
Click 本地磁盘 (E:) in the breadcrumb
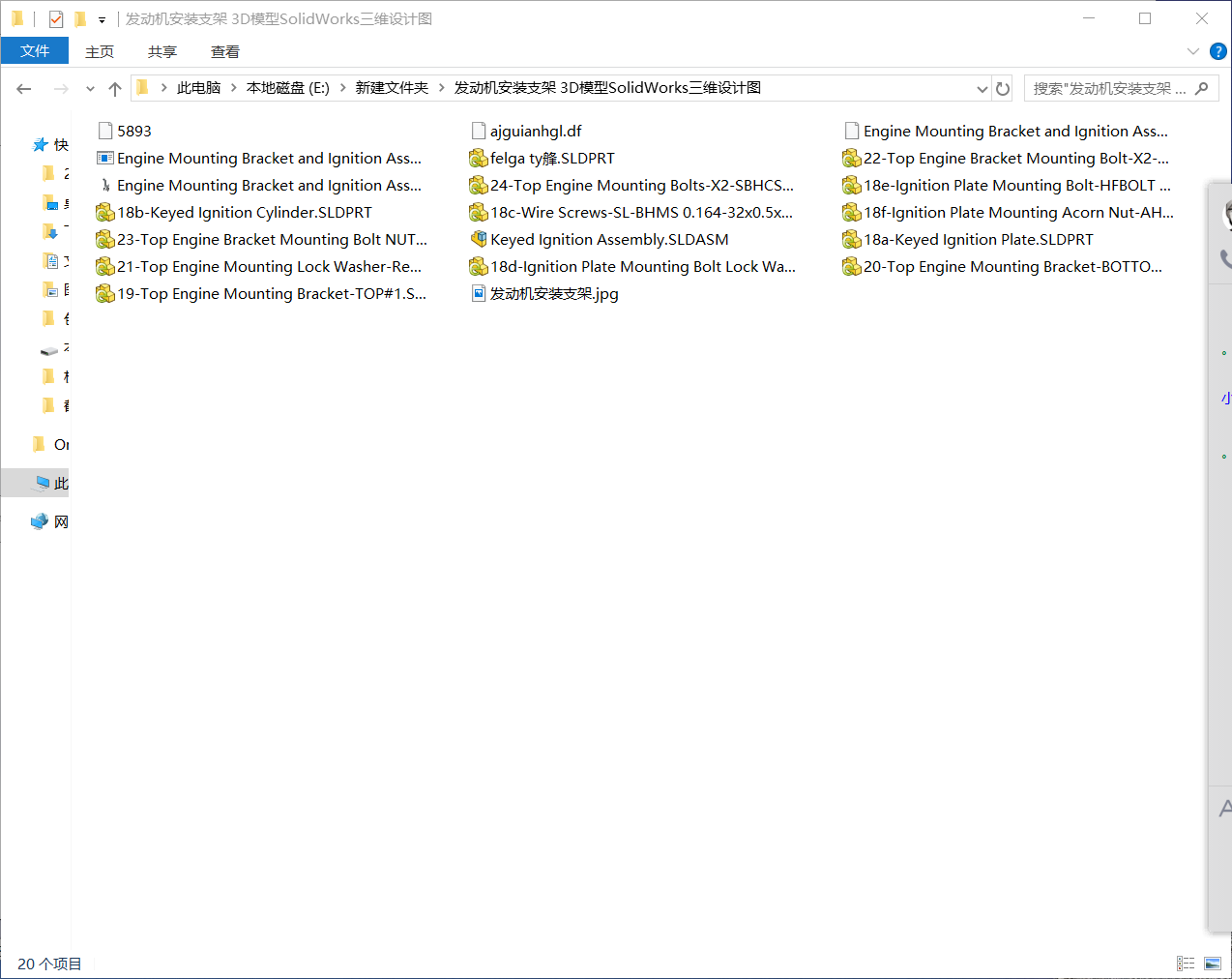click(x=288, y=88)
